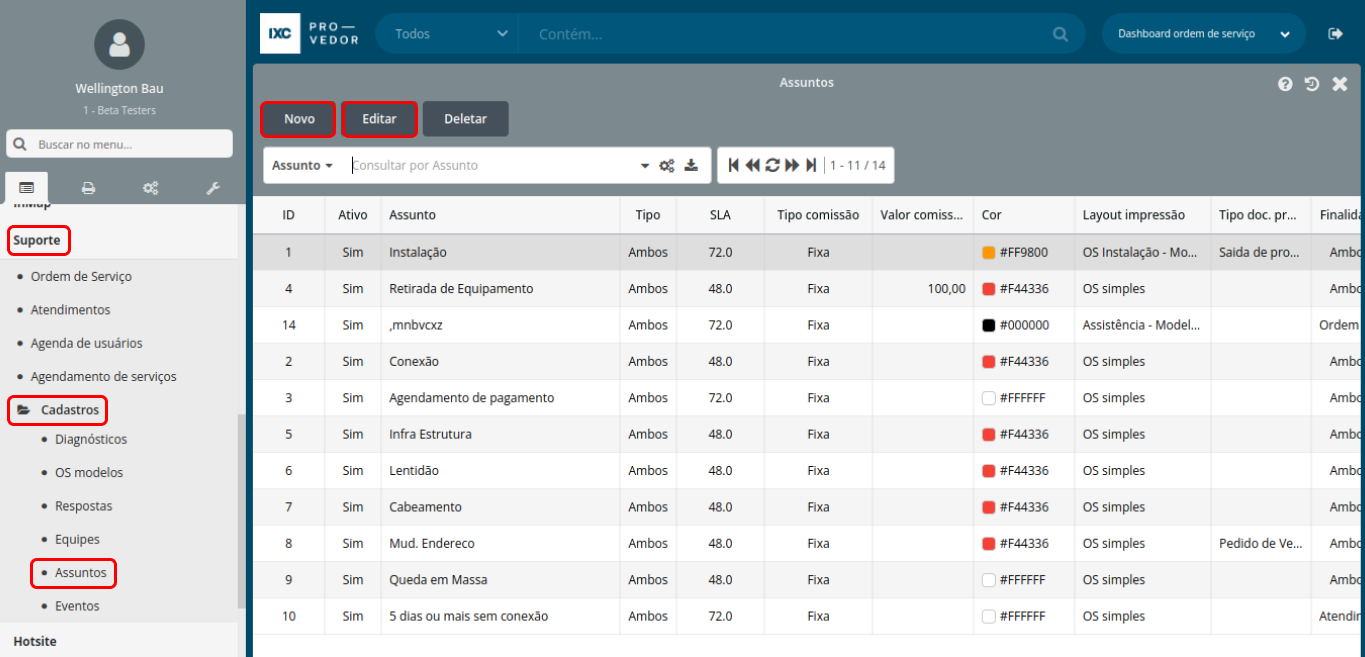
Task: Open Atendimentos menu item
Action: point(71,310)
